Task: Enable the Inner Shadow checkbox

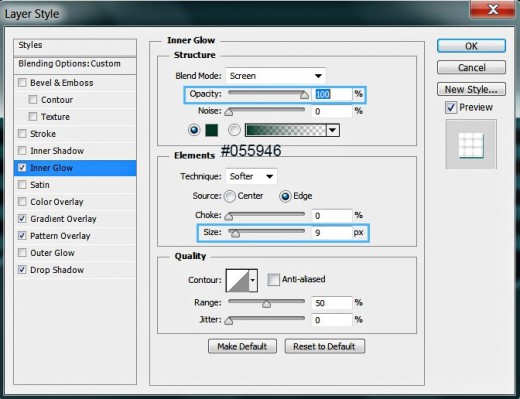Action: [22, 151]
